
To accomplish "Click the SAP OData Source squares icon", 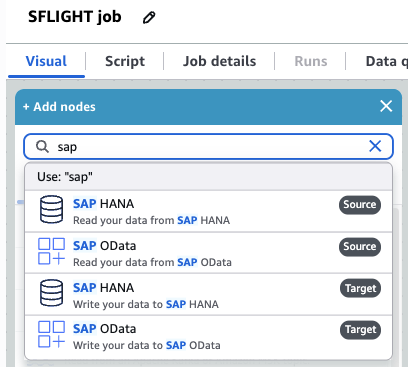I will click(51, 251).
